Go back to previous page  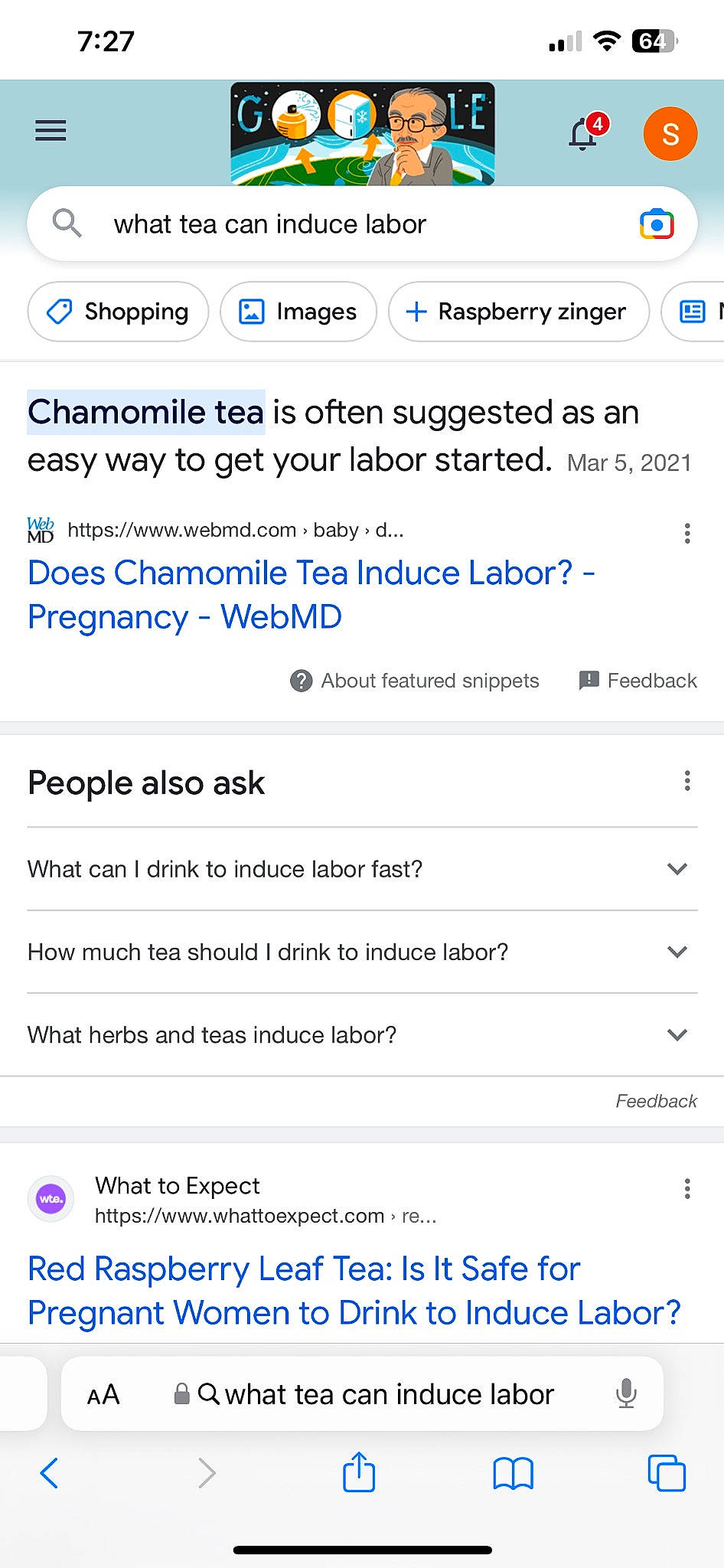tap(50, 1472)
